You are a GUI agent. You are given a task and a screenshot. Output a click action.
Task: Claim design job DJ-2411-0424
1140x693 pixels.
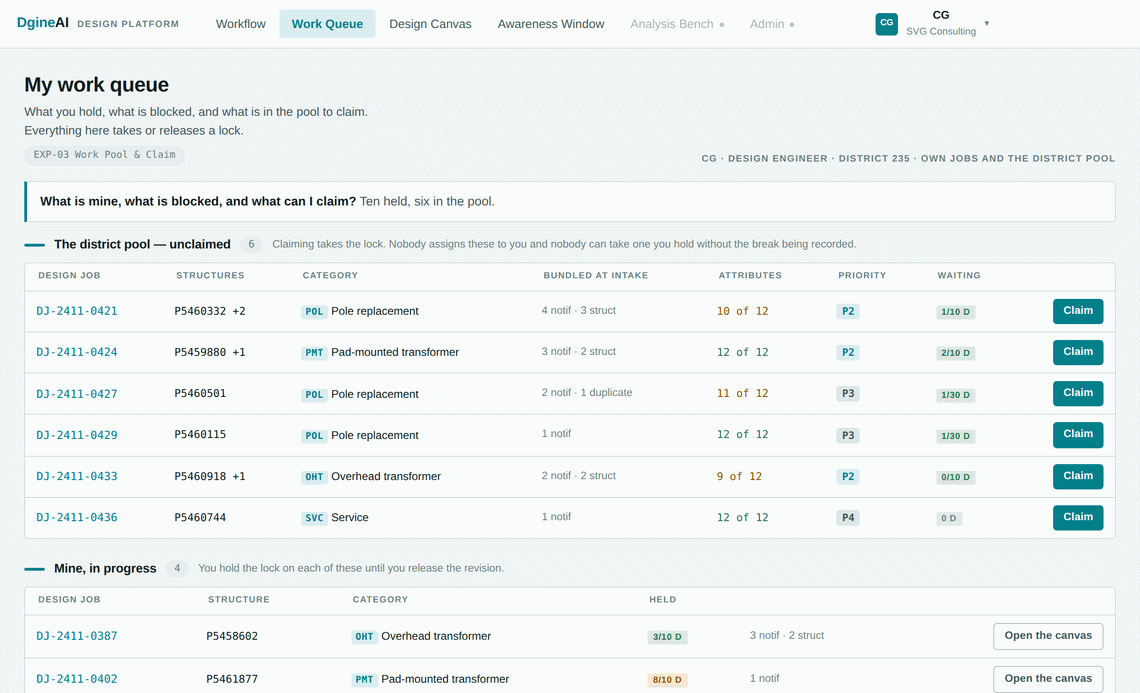(1078, 352)
